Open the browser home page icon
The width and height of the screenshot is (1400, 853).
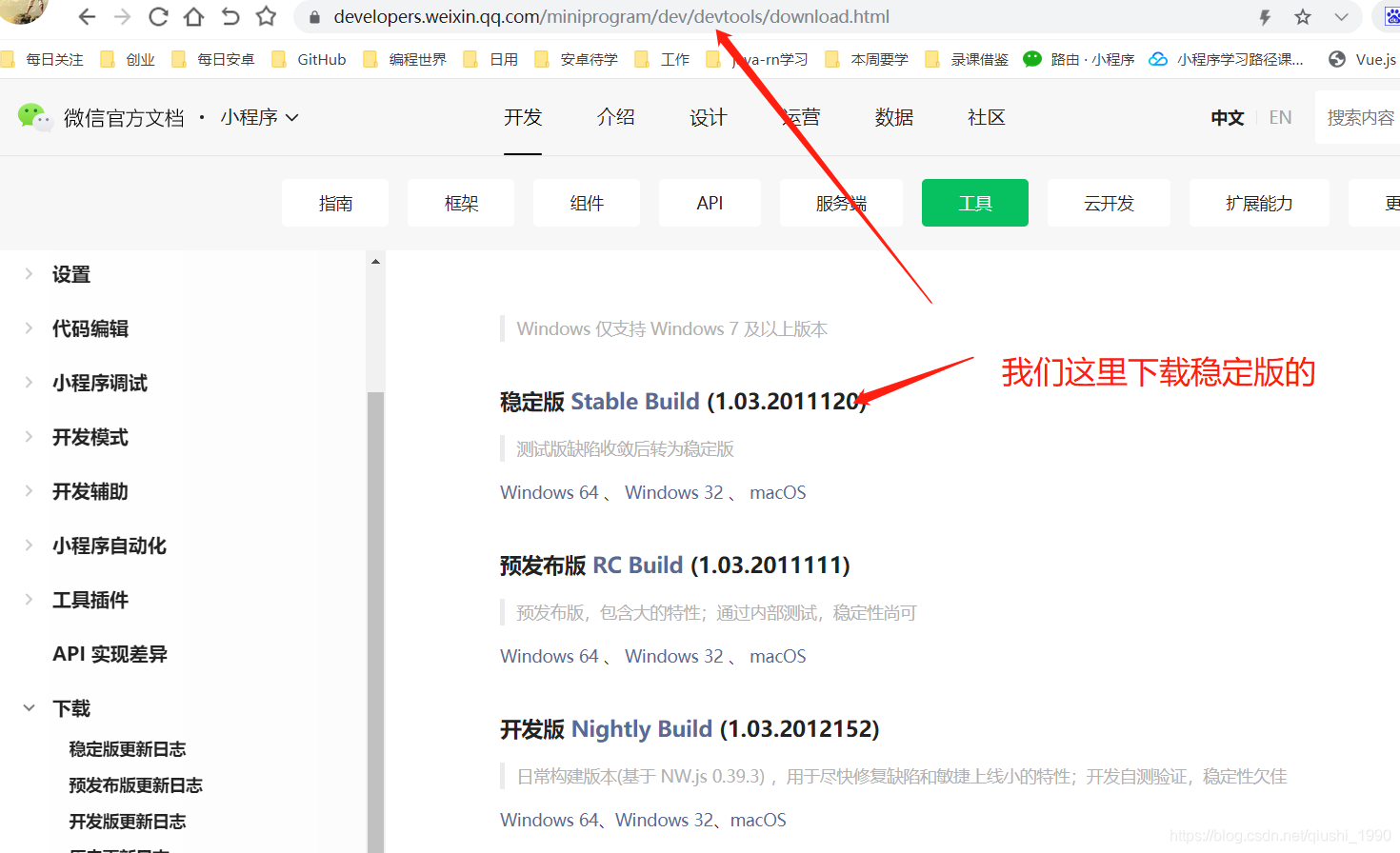point(192,16)
